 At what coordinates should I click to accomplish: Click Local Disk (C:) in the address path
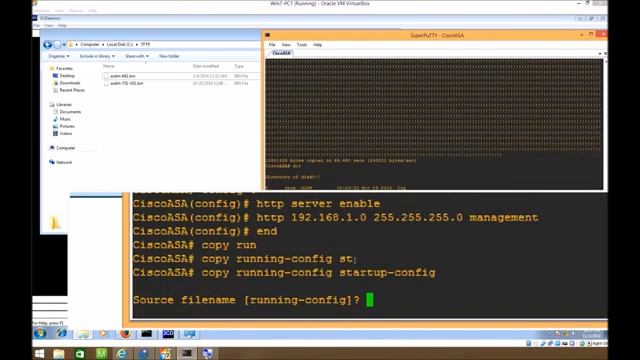pos(120,44)
